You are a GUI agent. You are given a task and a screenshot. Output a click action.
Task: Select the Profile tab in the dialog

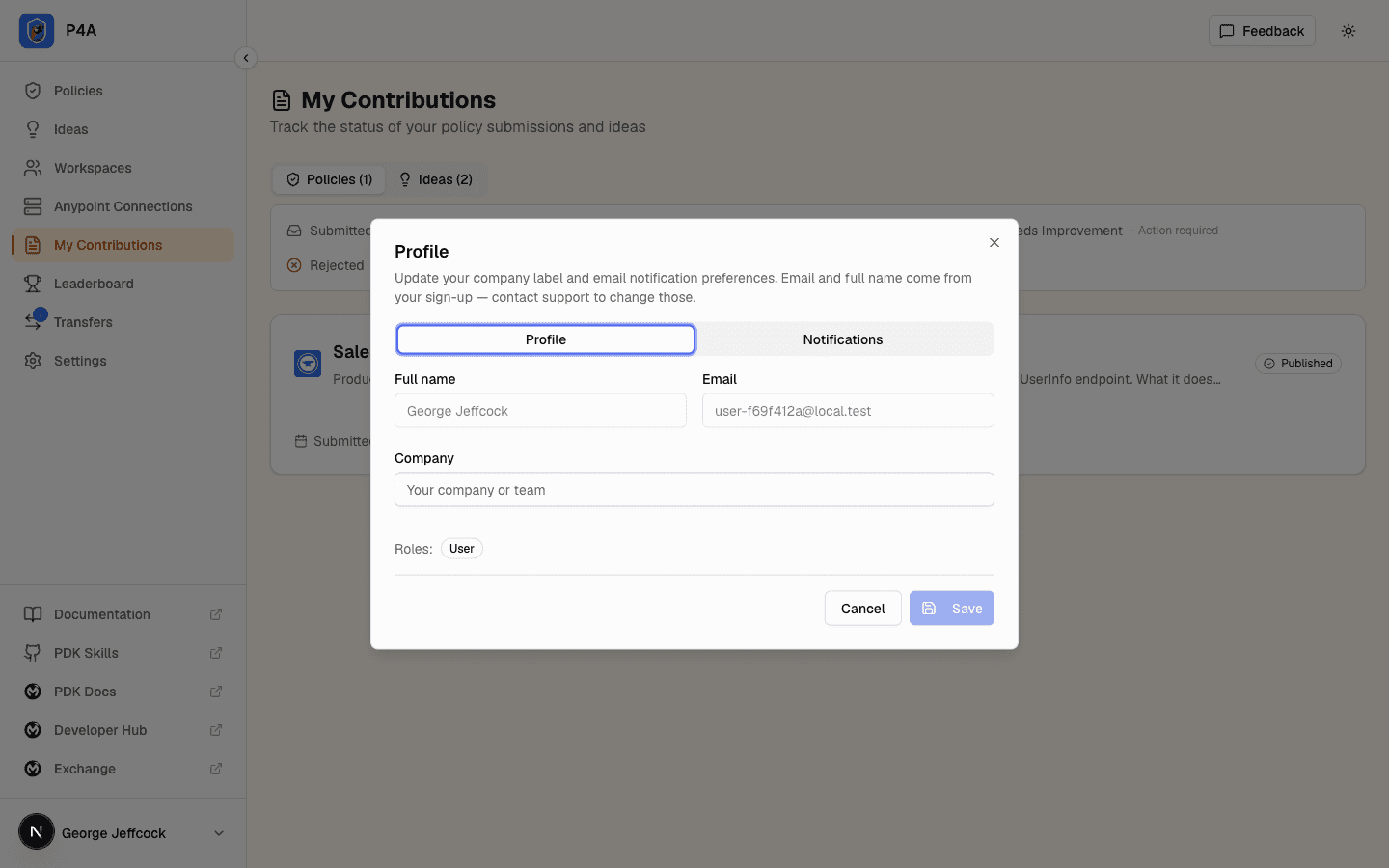(x=546, y=339)
